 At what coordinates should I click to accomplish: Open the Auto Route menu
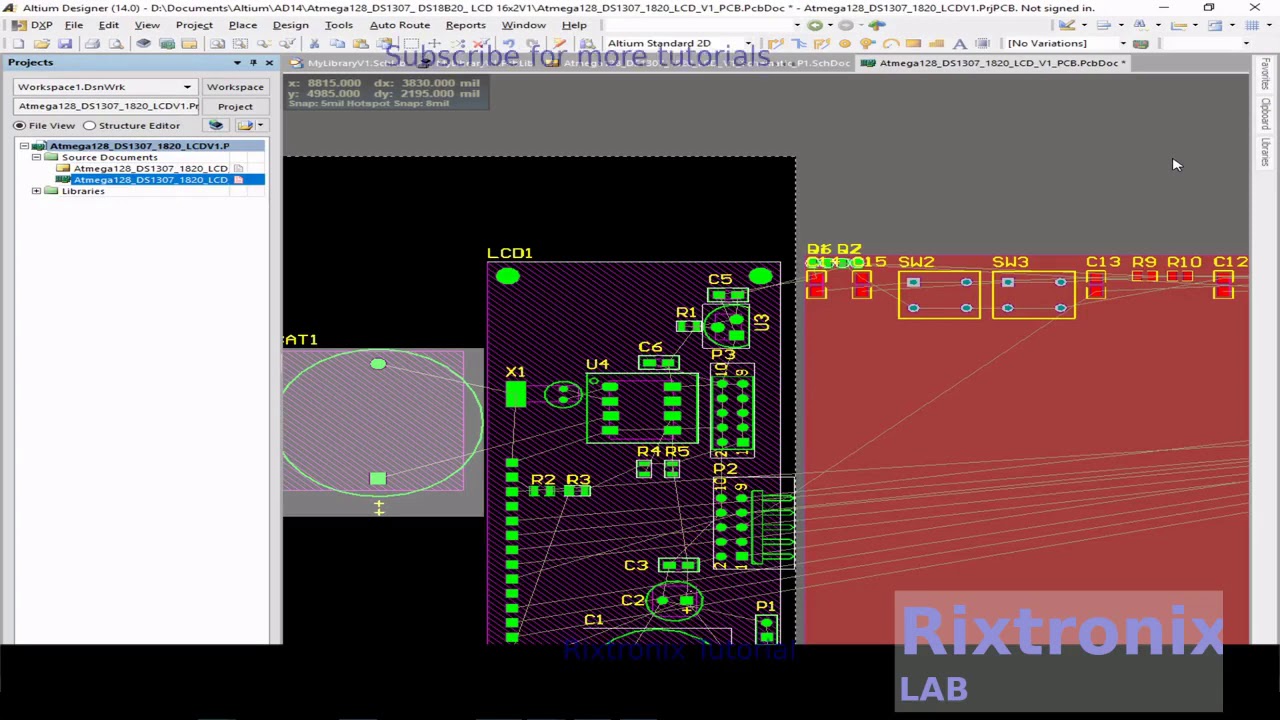click(x=399, y=25)
